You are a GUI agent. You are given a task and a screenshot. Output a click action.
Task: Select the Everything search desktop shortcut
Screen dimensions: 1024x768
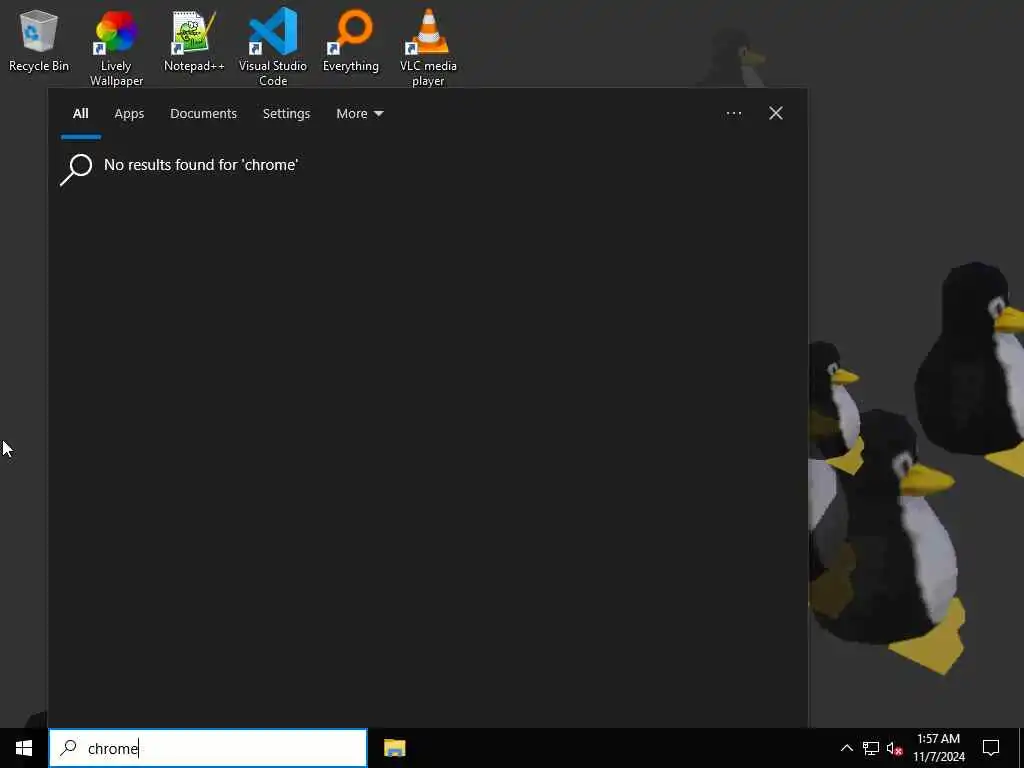point(351,40)
